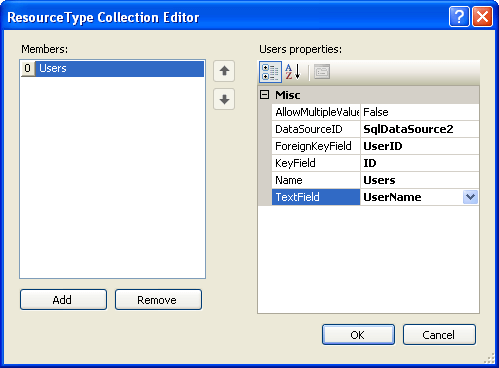Viewport: 499px width, 368px height.
Task: Click the index 0 cell beside Users
Action: coord(28,68)
